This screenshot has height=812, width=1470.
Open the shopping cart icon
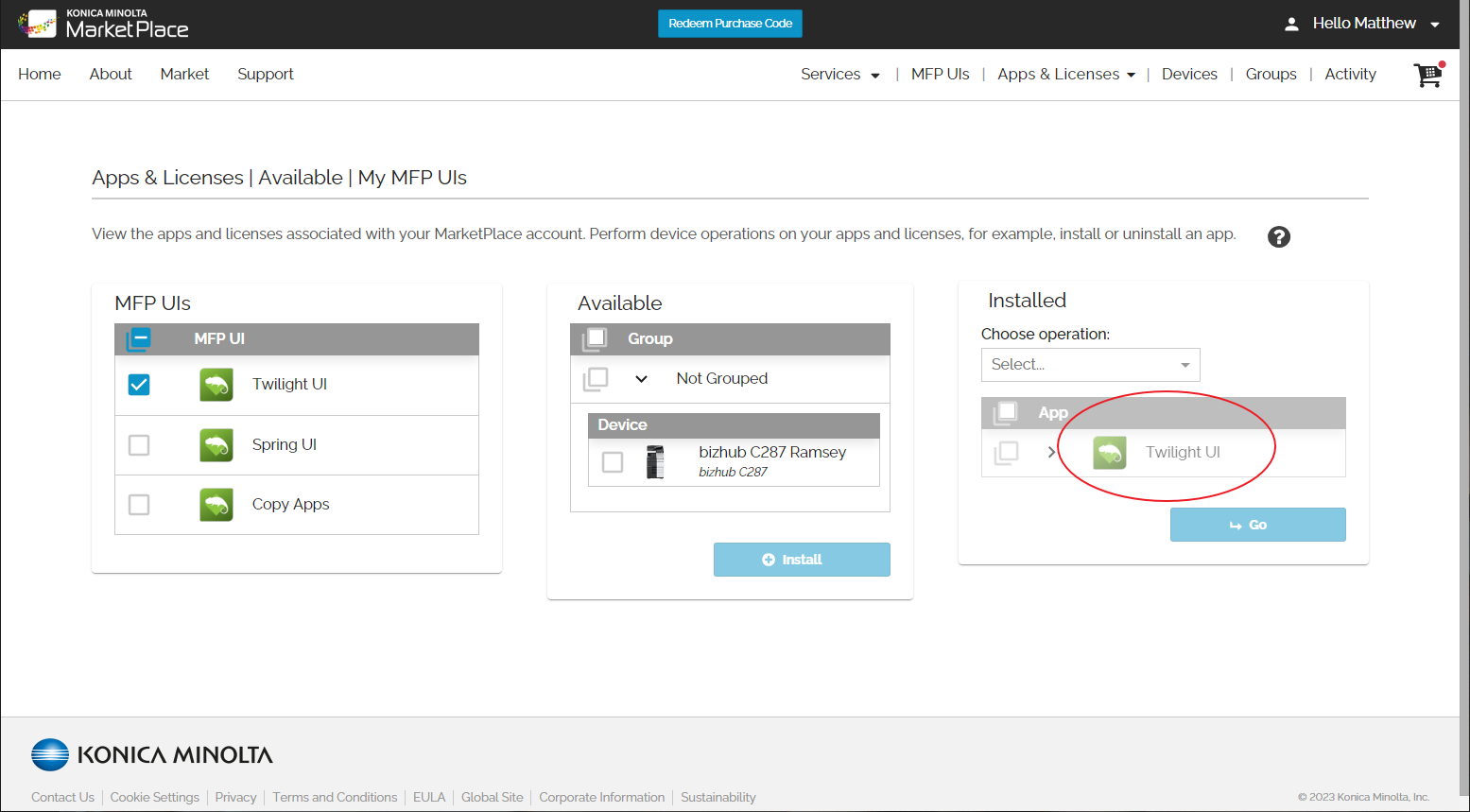click(x=1428, y=75)
